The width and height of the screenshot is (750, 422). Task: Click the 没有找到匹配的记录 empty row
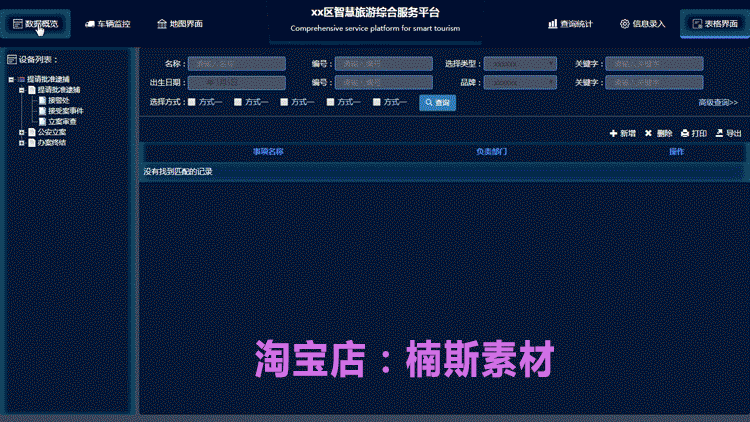(442, 171)
